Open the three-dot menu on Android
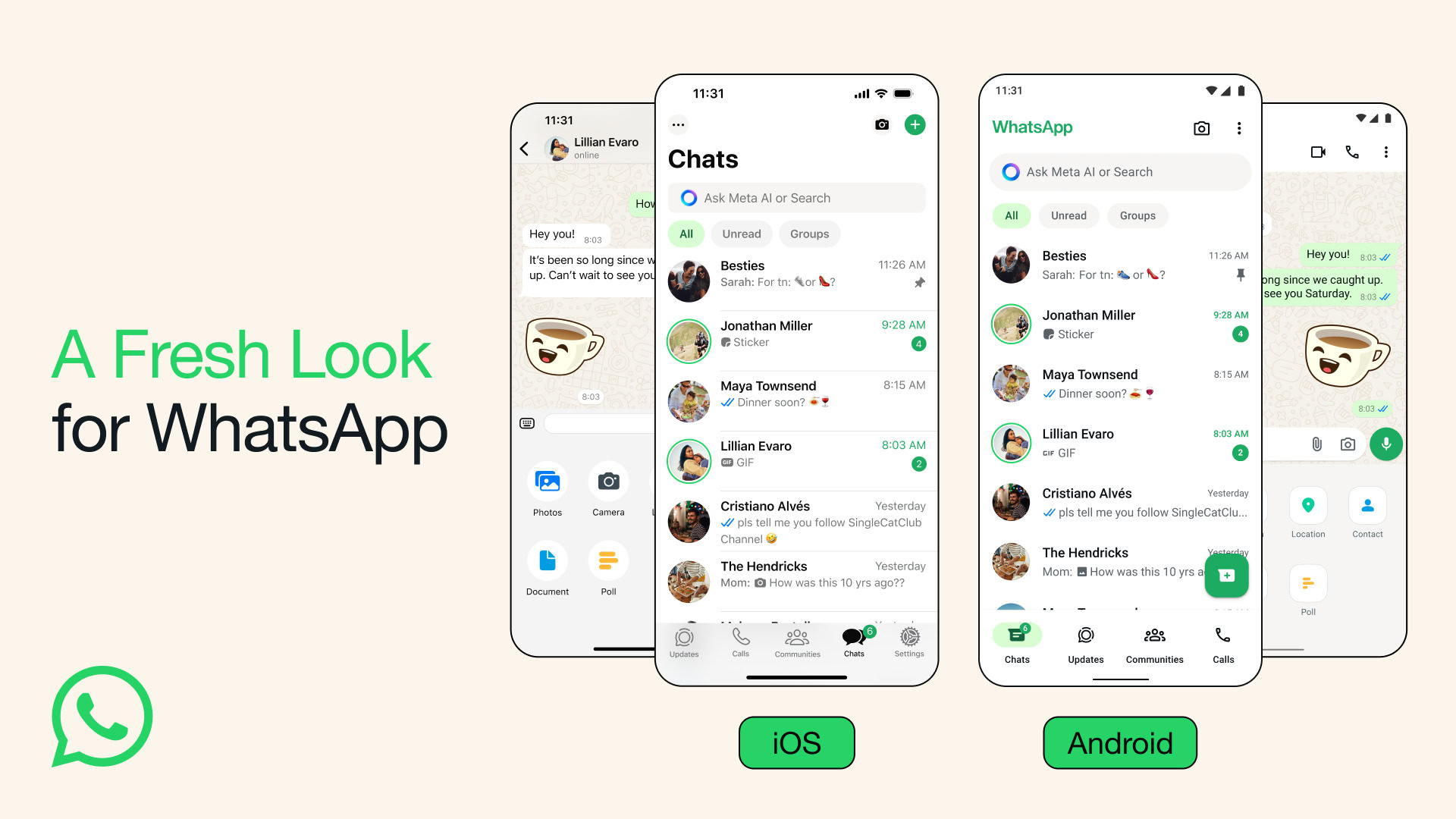 tap(1238, 128)
